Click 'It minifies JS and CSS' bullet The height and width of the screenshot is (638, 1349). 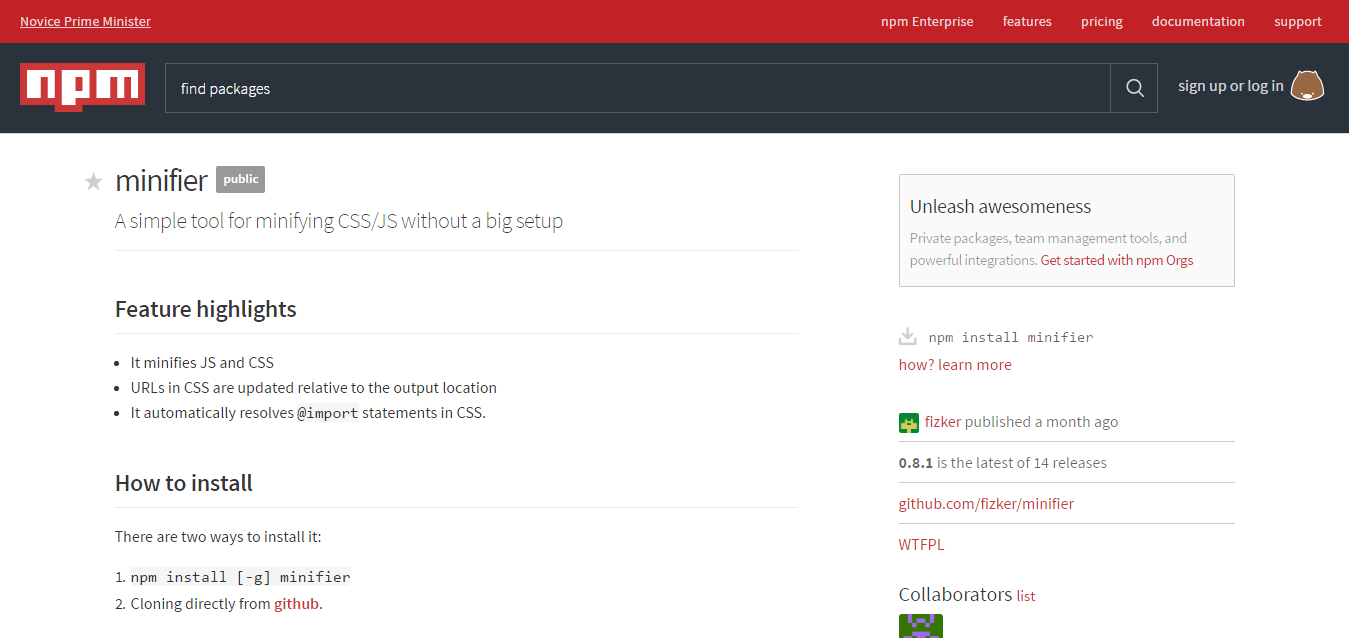[x=202, y=363]
